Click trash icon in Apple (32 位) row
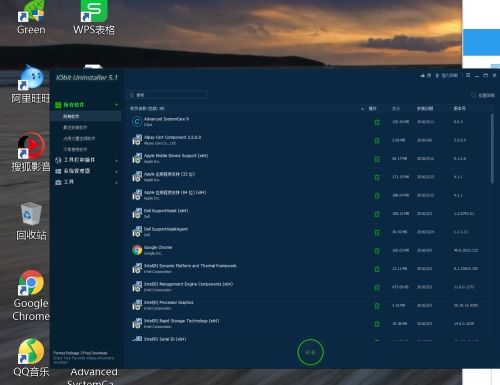 pyautogui.click(x=377, y=177)
